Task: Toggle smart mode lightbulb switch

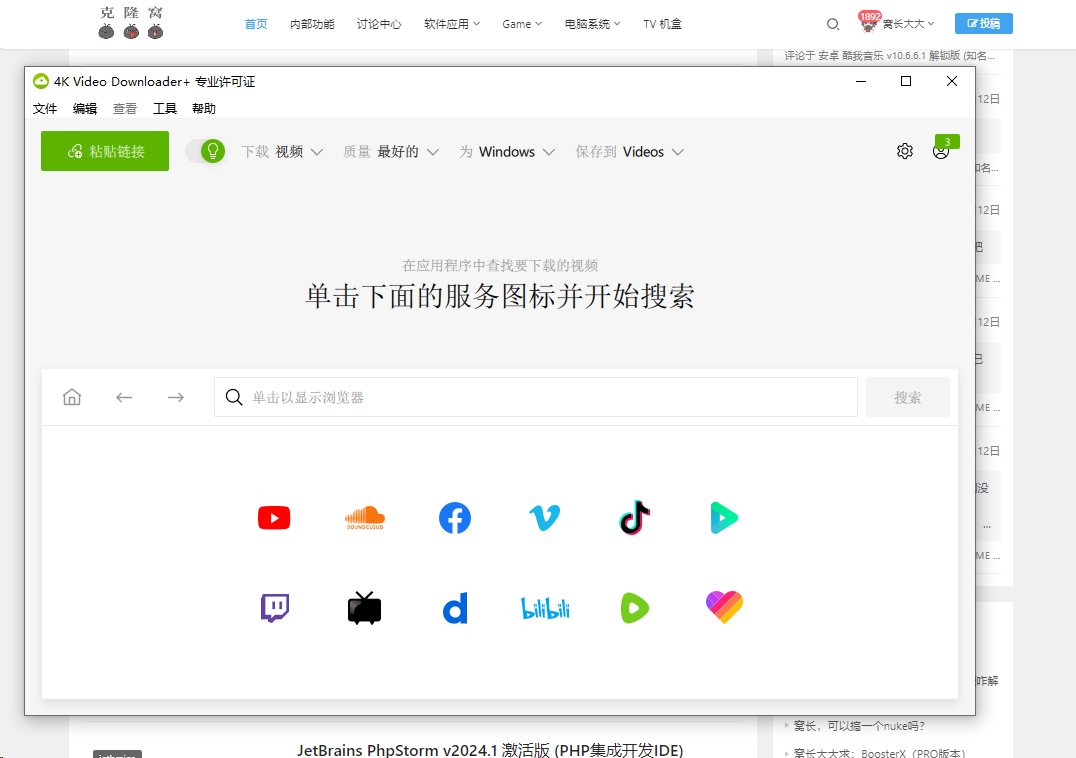Action: [x=205, y=151]
